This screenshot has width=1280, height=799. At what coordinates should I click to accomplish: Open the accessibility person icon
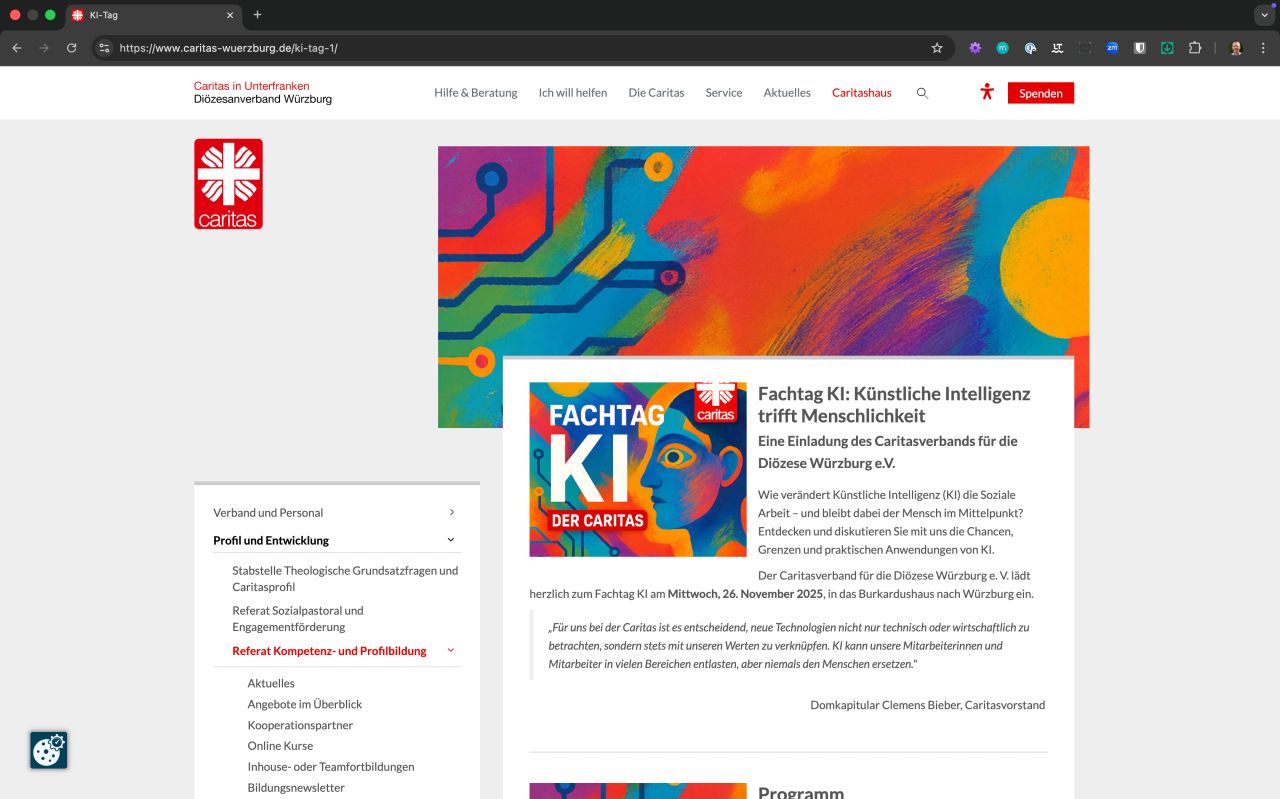click(987, 92)
